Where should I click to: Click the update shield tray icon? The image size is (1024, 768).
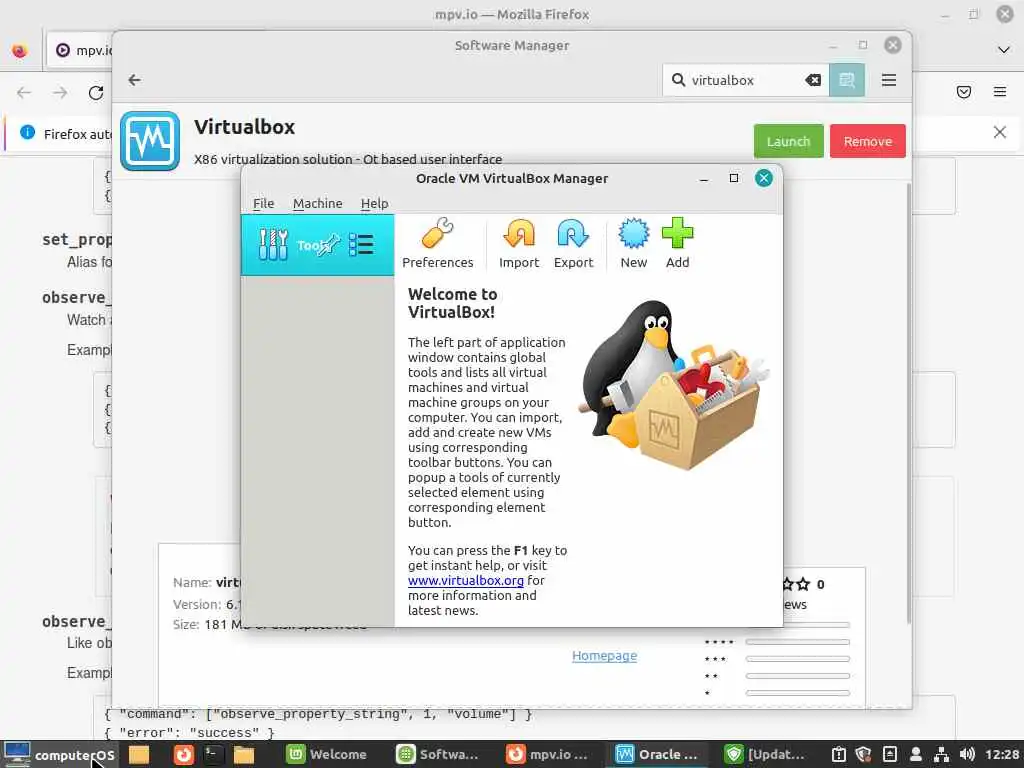[x=863, y=754]
